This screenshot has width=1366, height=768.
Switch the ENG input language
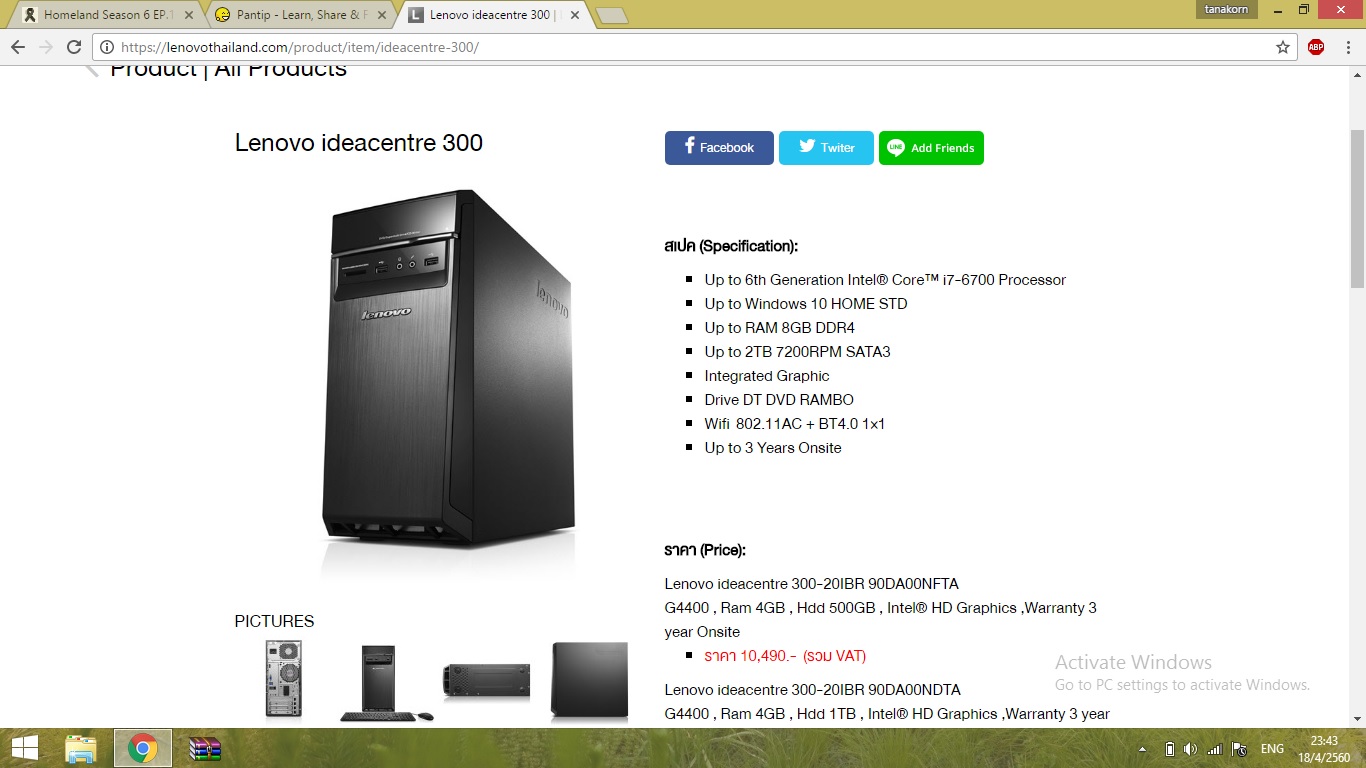click(x=1272, y=749)
